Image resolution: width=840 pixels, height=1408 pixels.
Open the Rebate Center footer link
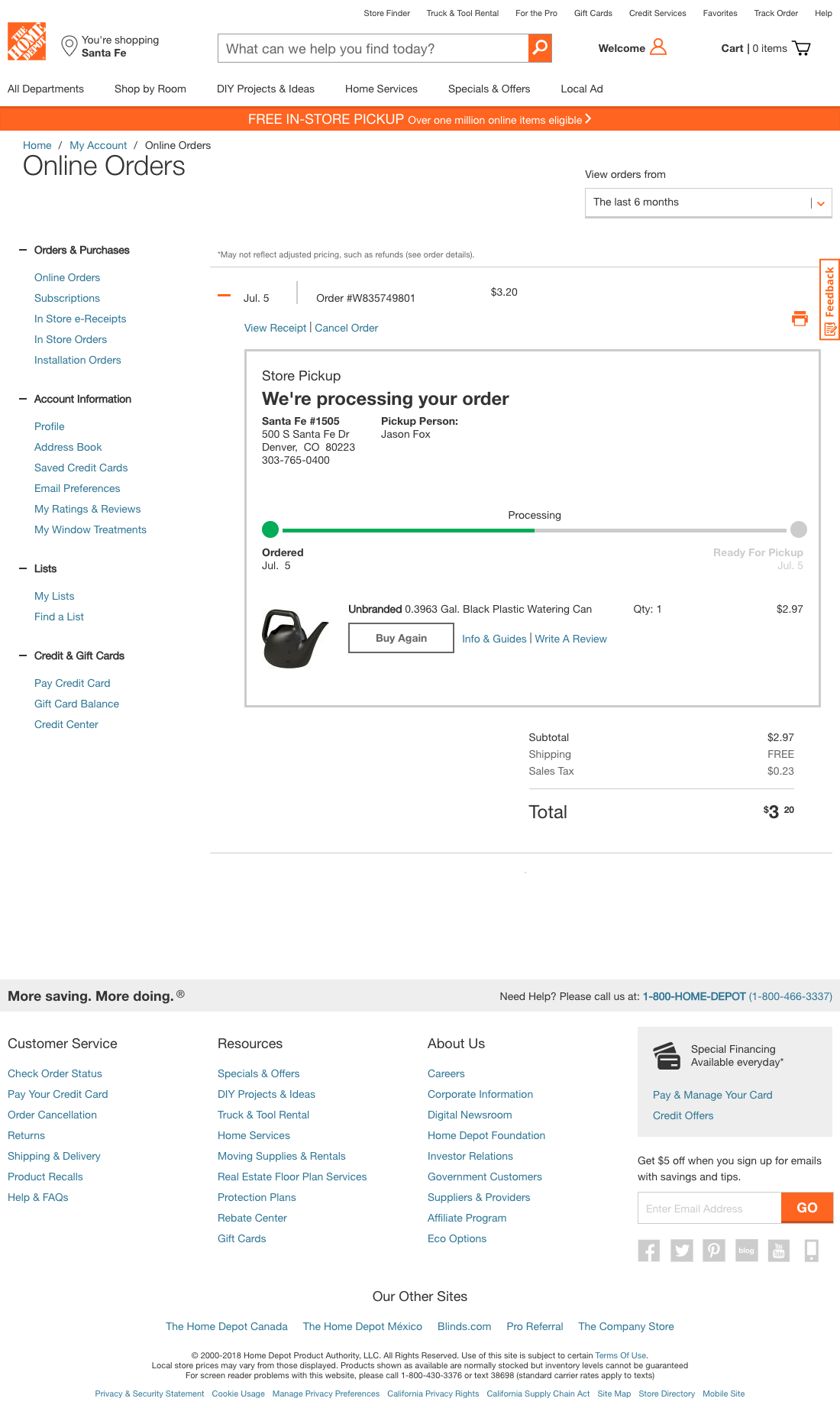[x=252, y=1218]
